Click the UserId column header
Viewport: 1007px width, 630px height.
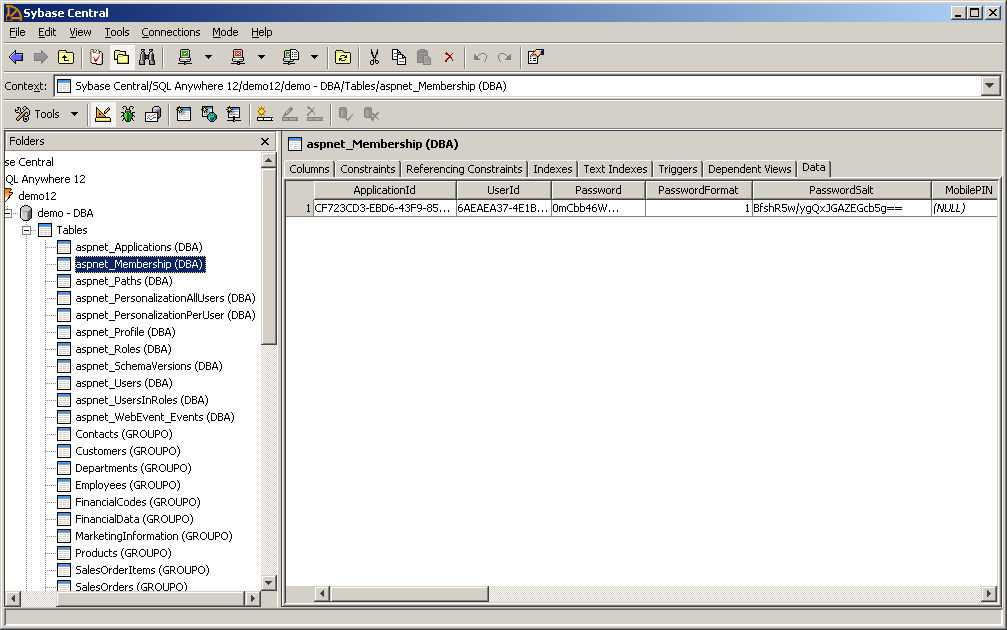point(504,190)
